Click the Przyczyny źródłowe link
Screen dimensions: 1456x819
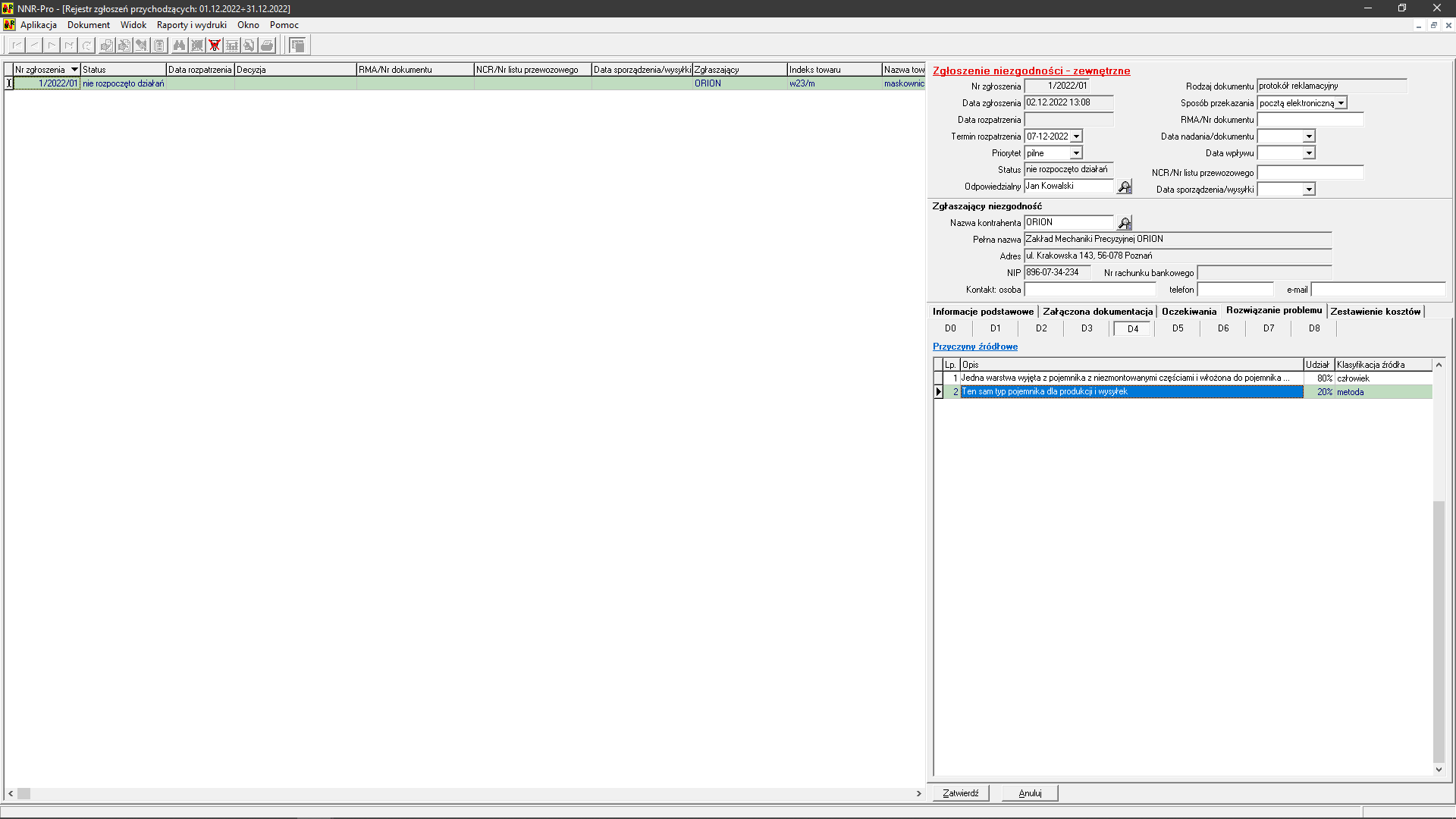pos(974,347)
